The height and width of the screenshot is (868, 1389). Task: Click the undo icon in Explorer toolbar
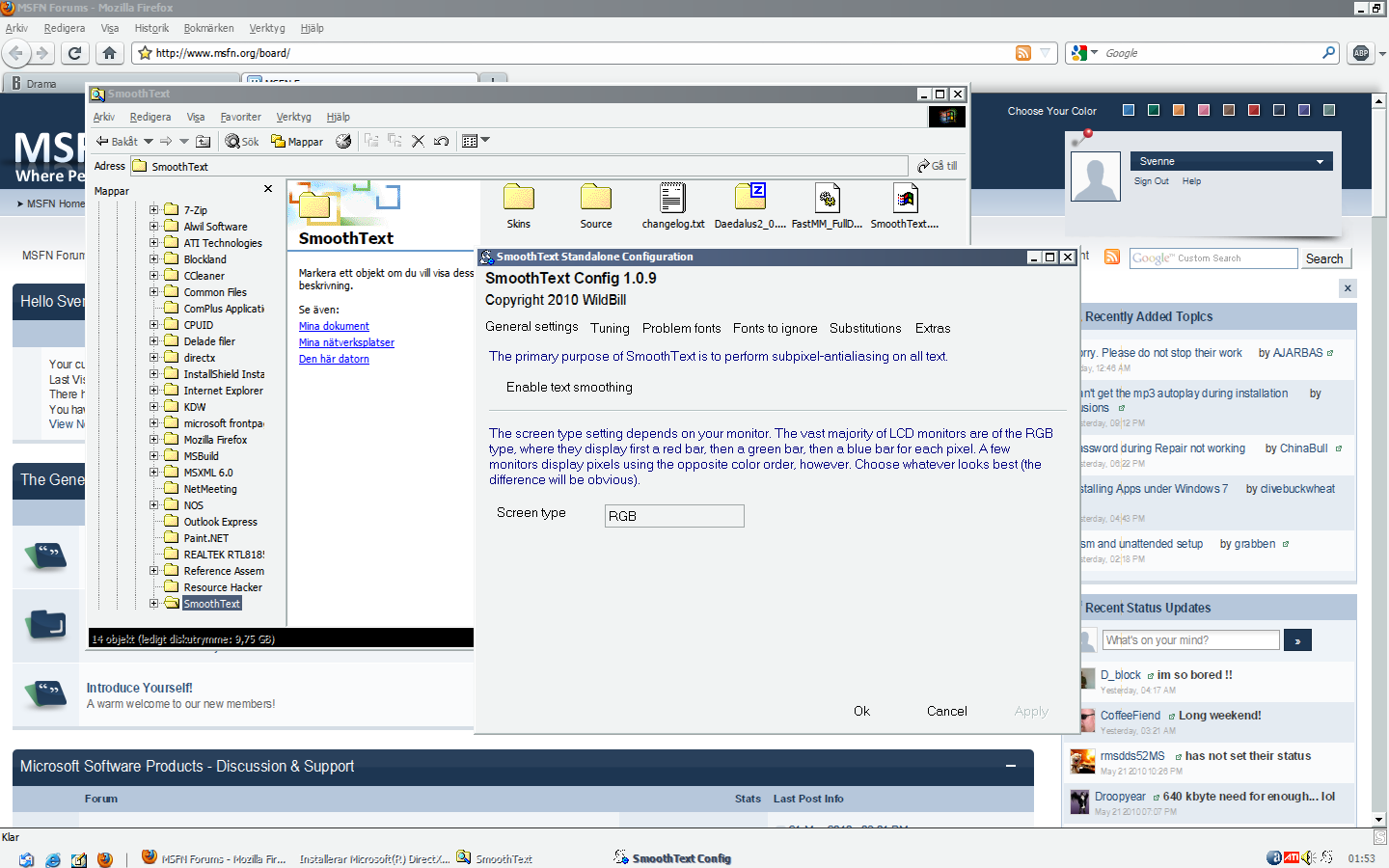point(441,141)
